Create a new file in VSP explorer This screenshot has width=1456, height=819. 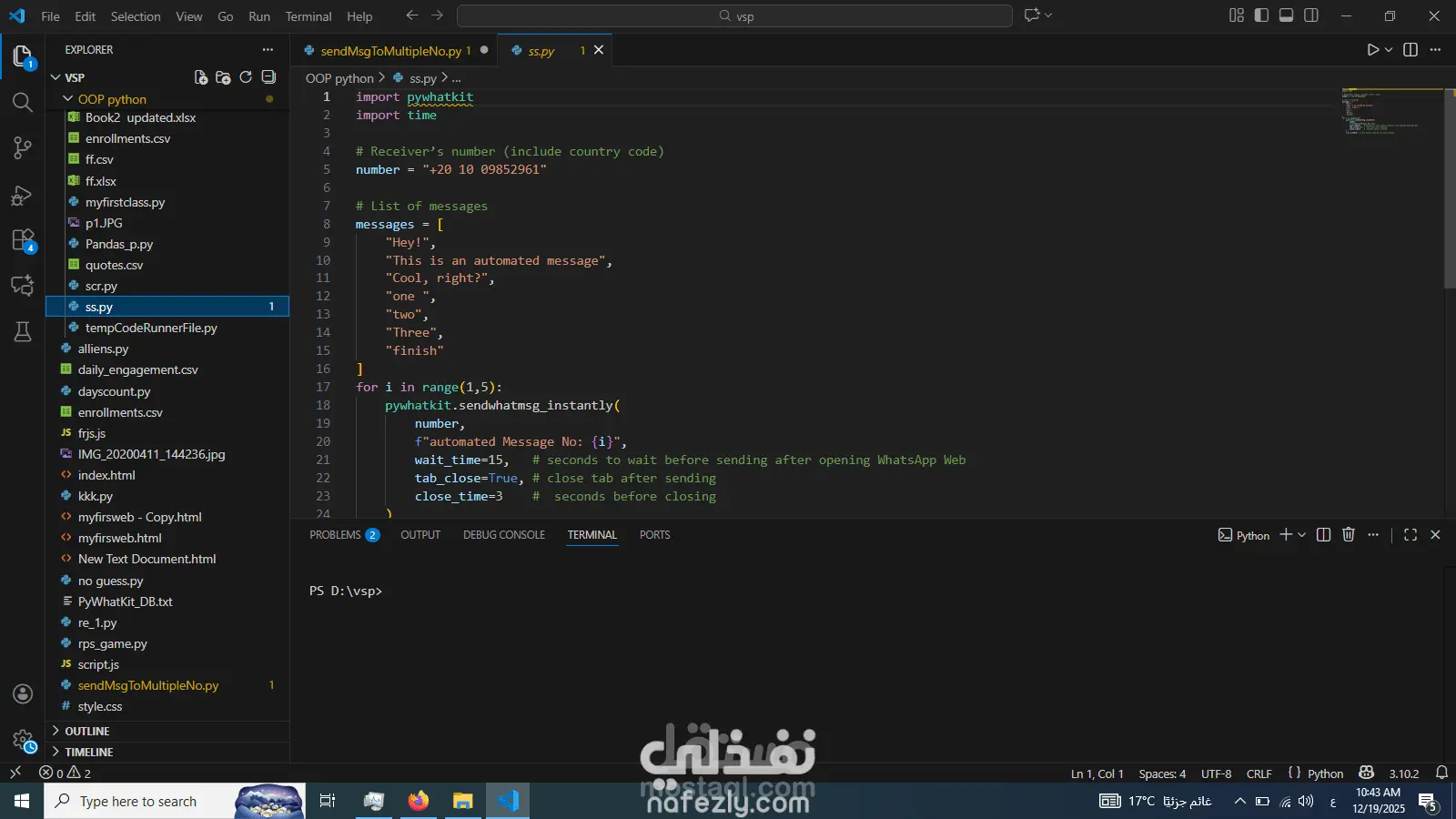(x=201, y=77)
